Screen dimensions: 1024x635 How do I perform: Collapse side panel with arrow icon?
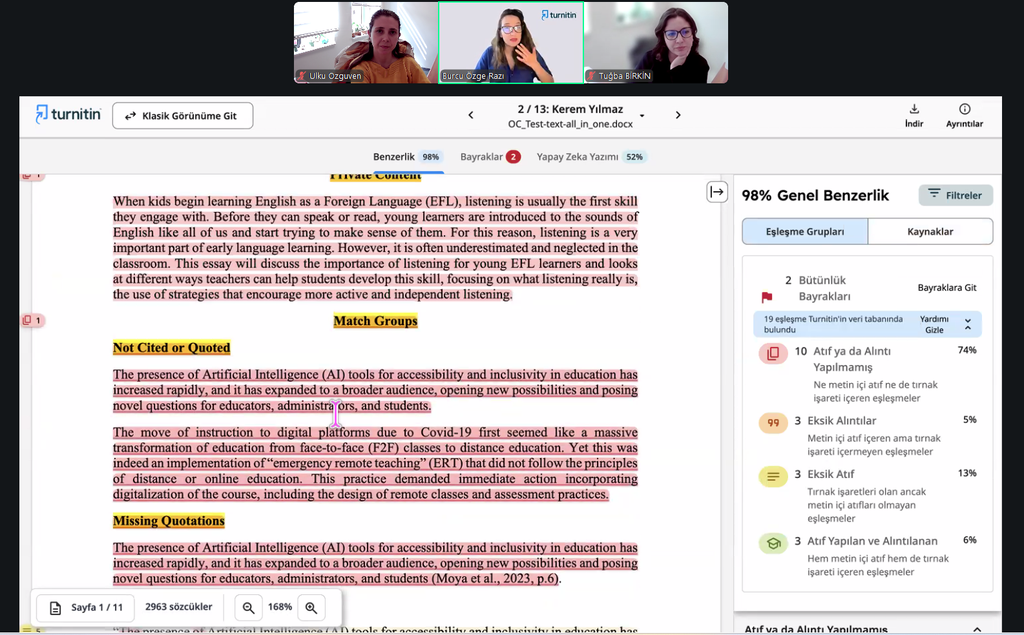tap(717, 192)
